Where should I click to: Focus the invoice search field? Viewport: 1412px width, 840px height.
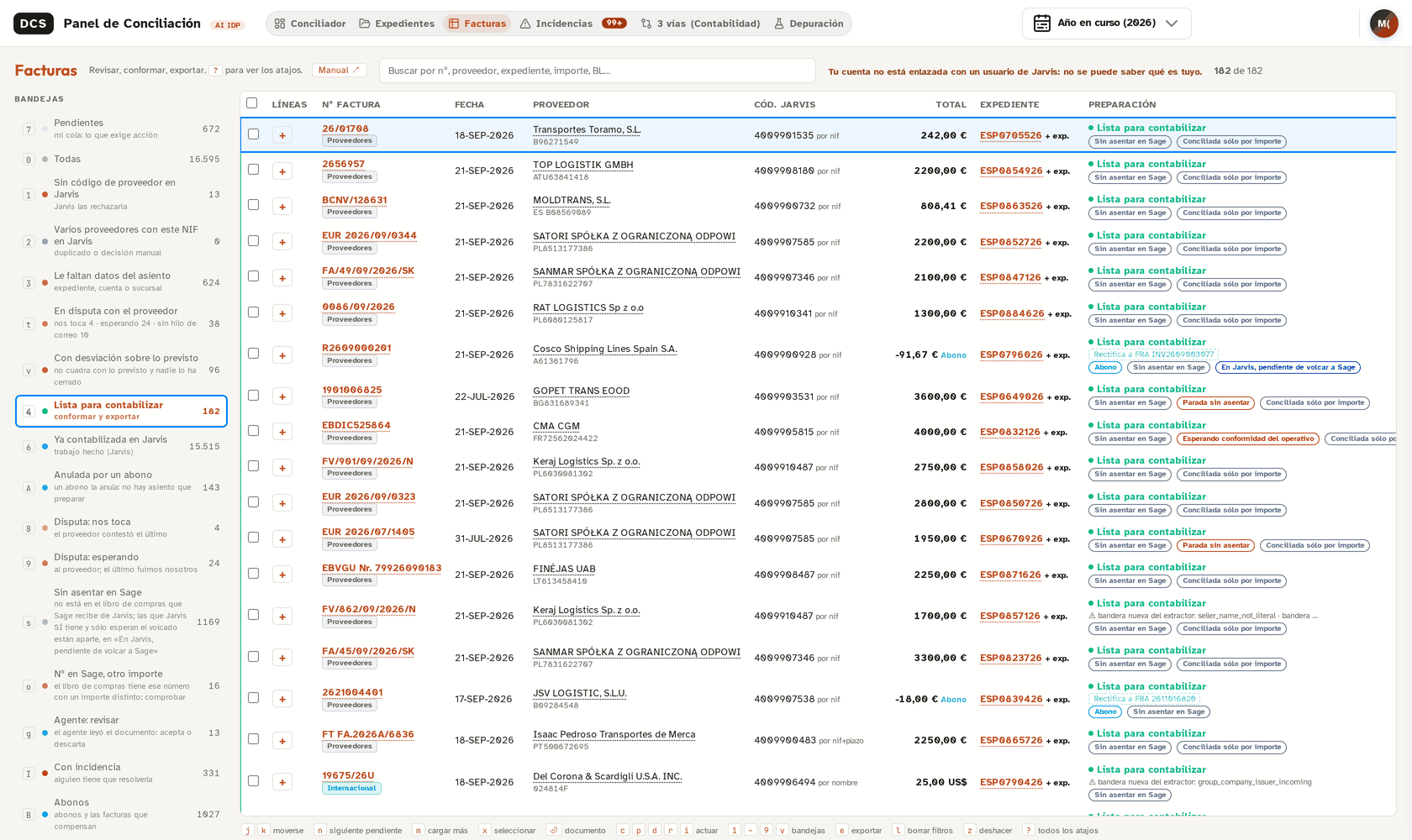click(x=598, y=71)
